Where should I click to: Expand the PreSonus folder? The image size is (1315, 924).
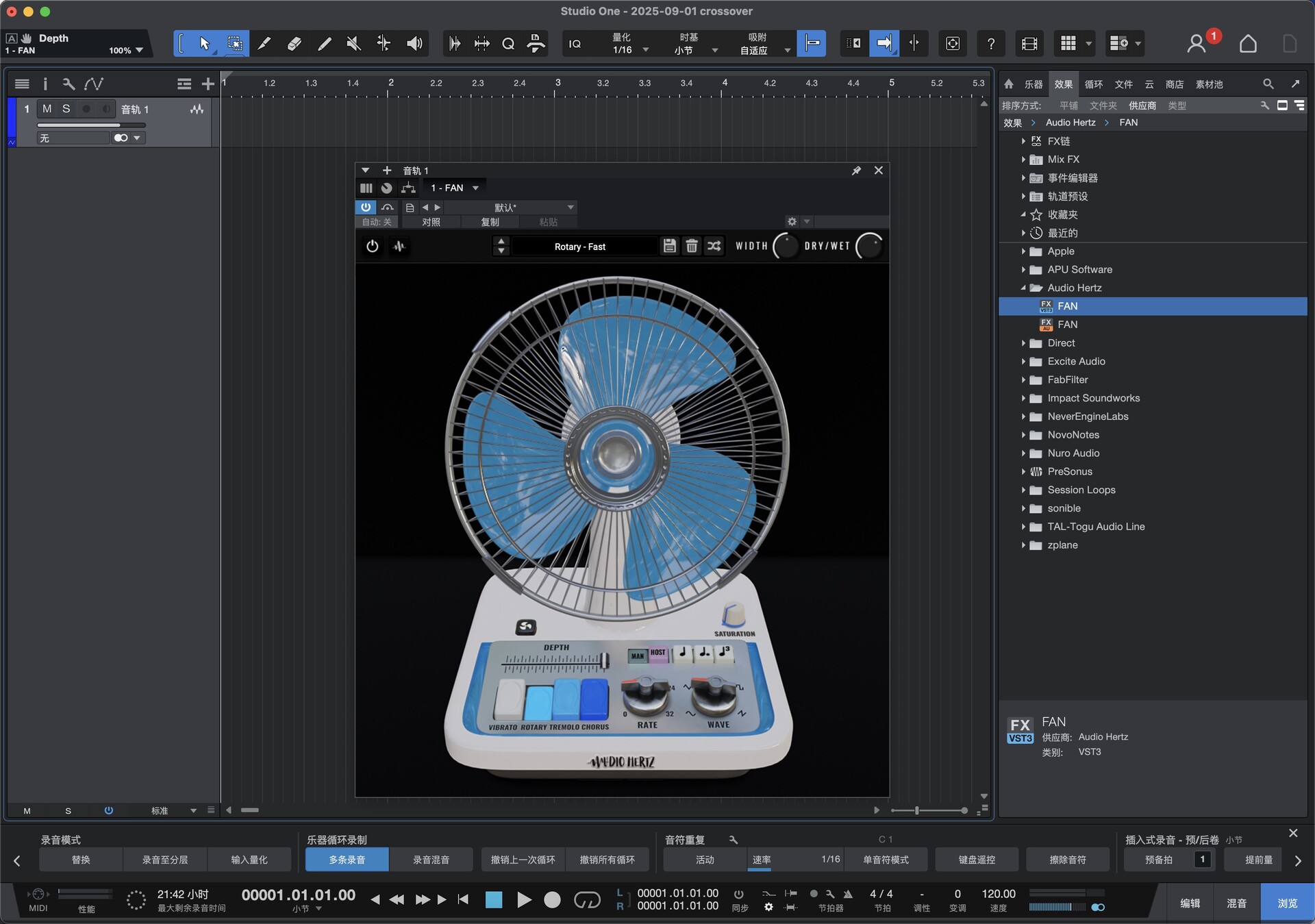[x=1023, y=471]
